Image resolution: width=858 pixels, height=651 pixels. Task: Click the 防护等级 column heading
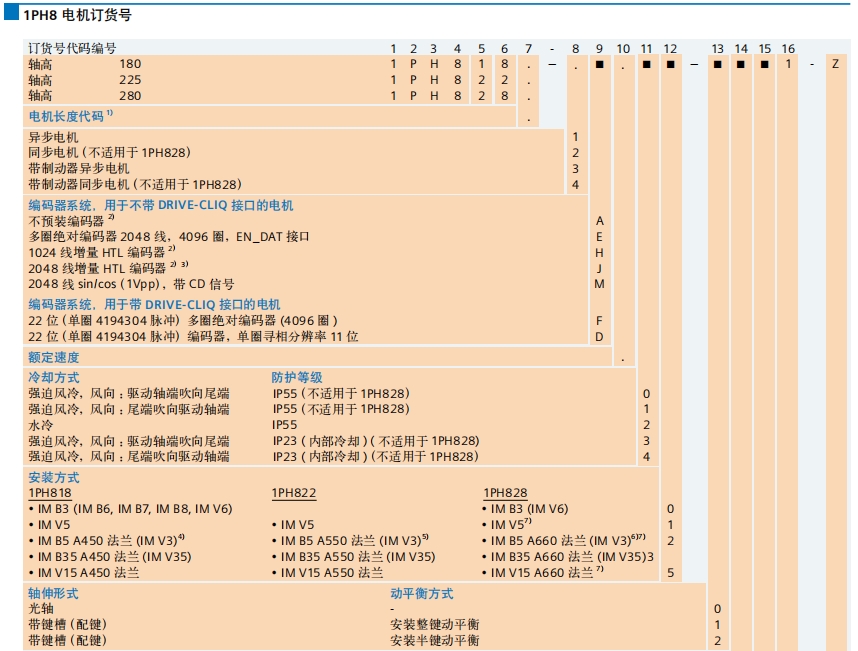(x=297, y=378)
